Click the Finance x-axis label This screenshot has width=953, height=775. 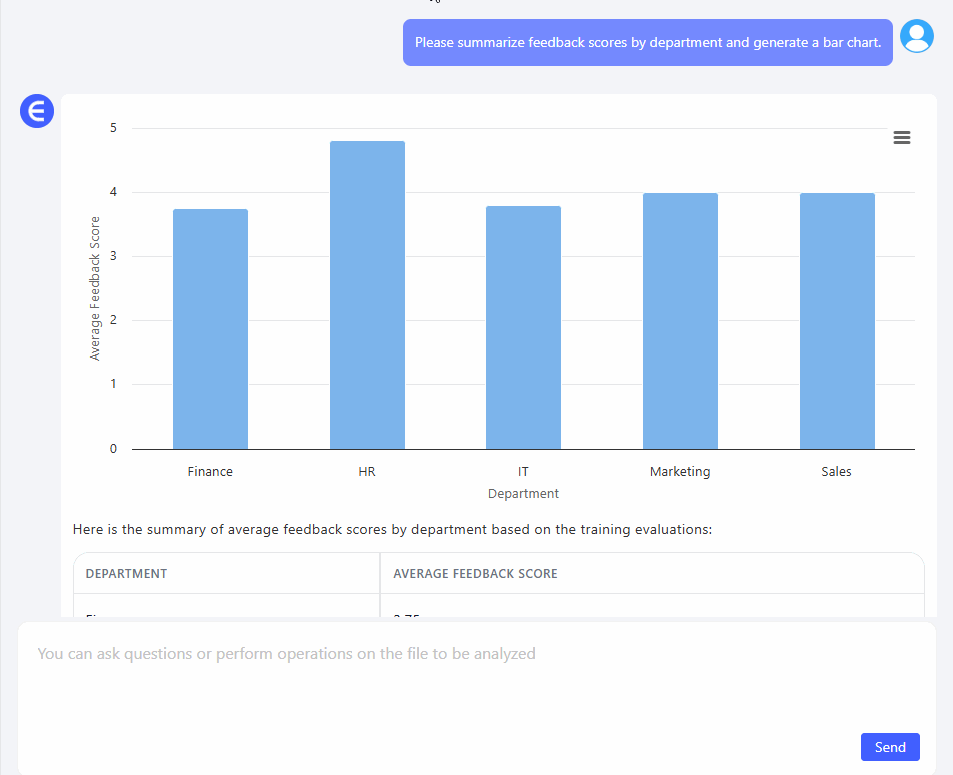[x=210, y=471]
